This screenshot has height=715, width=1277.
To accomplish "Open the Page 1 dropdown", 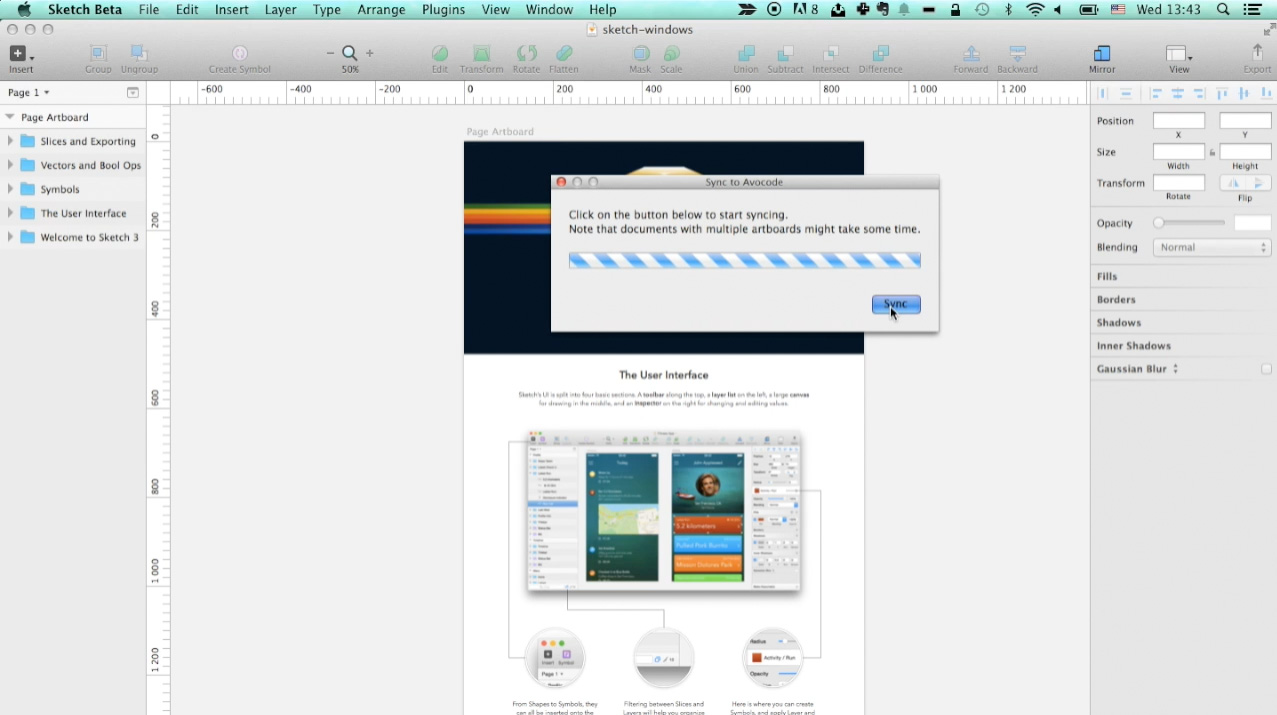I will pyautogui.click(x=29, y=92).
